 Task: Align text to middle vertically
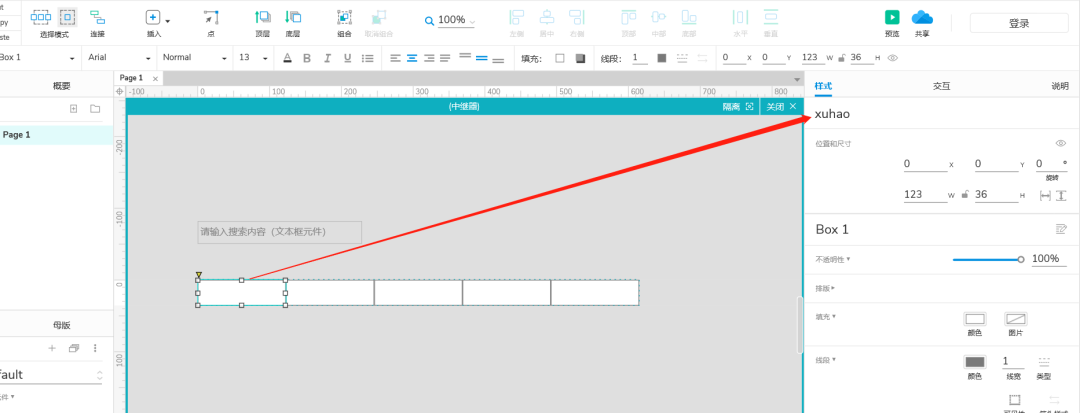[481, 59]
